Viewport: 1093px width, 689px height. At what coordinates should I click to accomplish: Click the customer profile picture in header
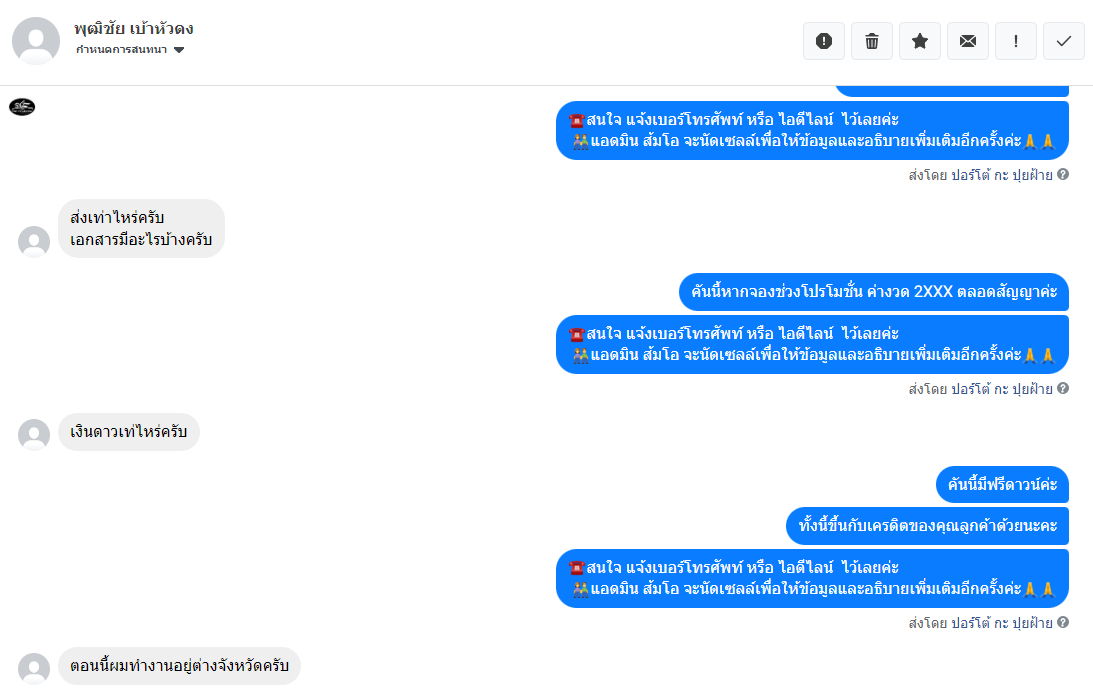[x=36, y=41]
